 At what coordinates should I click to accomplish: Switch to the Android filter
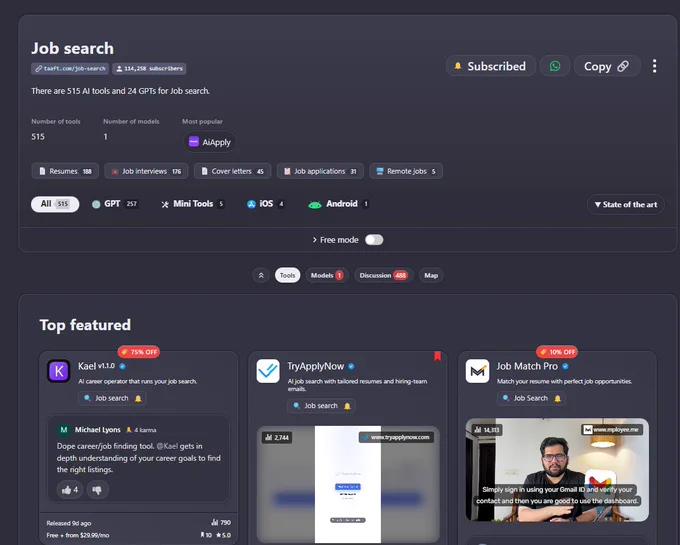click(x=339, y=204)
